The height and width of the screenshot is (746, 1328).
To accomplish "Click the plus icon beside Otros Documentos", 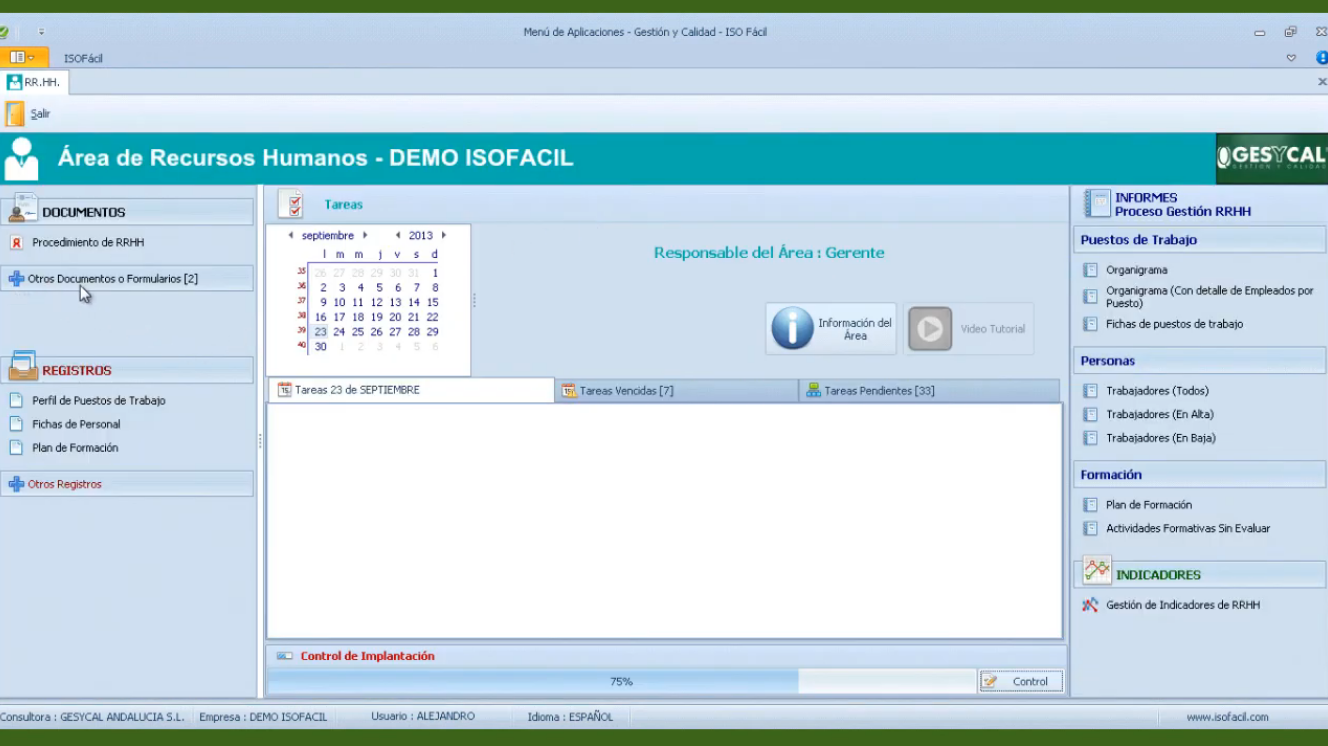I will 16,279.
